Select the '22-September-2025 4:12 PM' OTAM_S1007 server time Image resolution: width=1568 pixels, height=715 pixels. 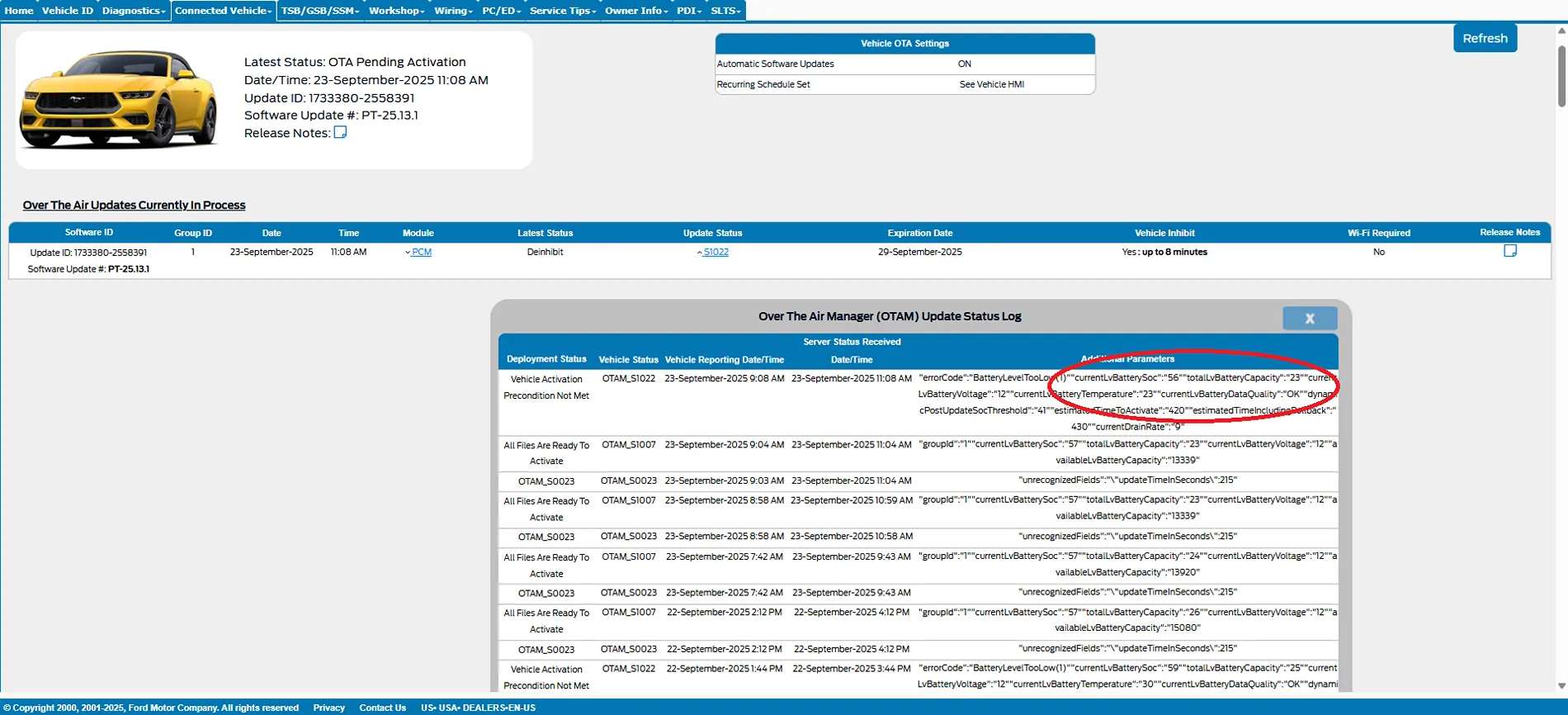pyautogui.click(x=852, y=613)
